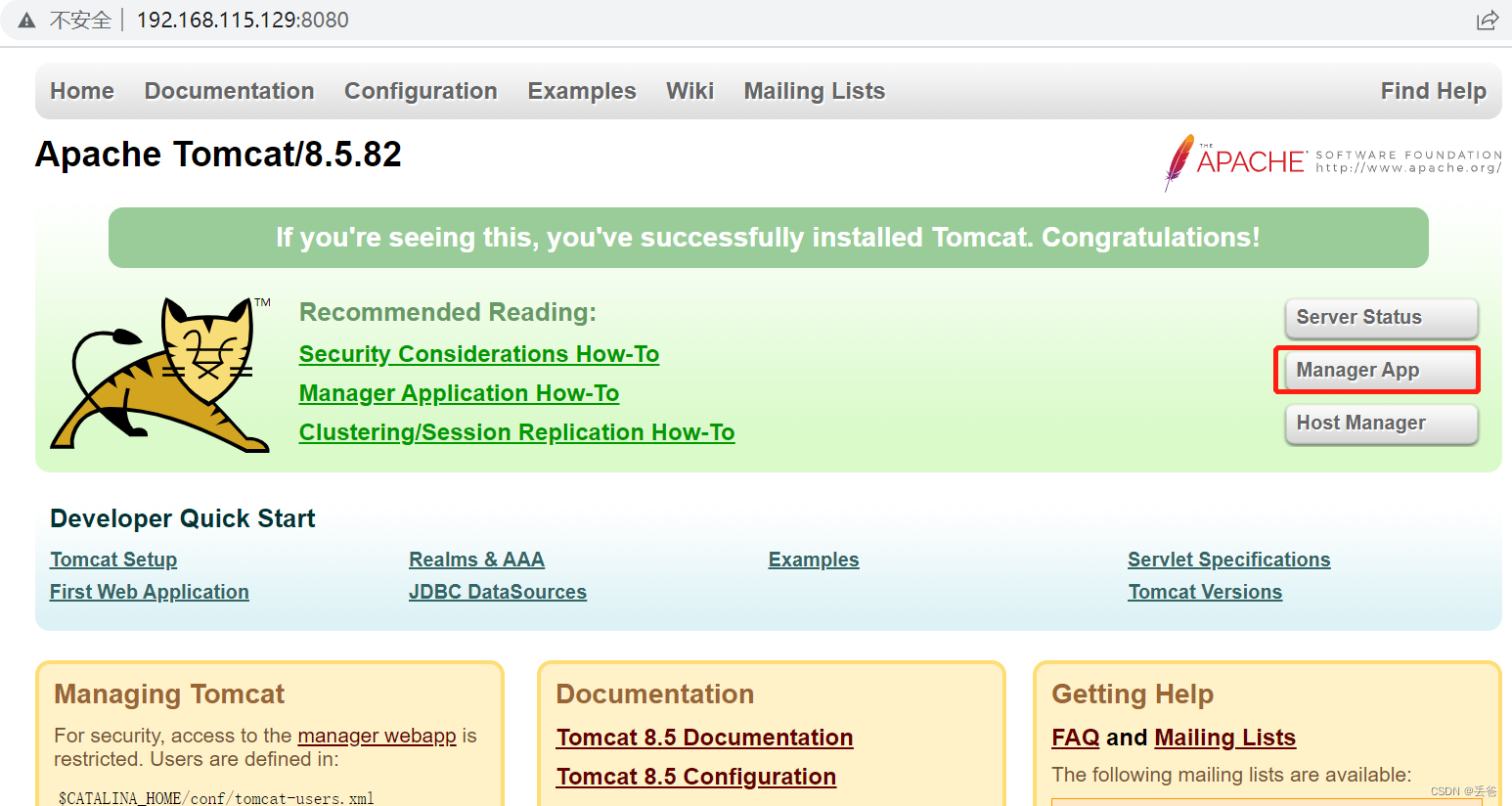Click the address bar URL 192.168.115.129:8080
Viewport: 1512px width, 806px height.
click(x=243, y=21)
